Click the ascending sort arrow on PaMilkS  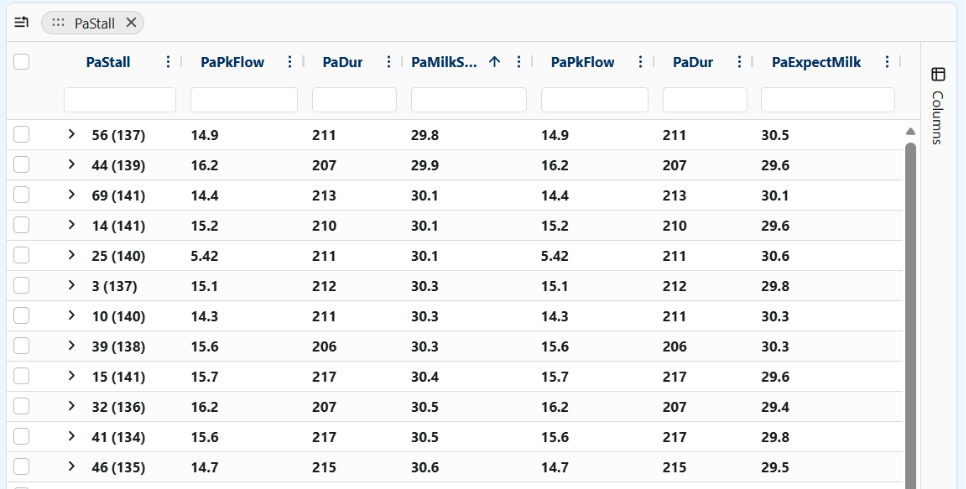point(495,62)
